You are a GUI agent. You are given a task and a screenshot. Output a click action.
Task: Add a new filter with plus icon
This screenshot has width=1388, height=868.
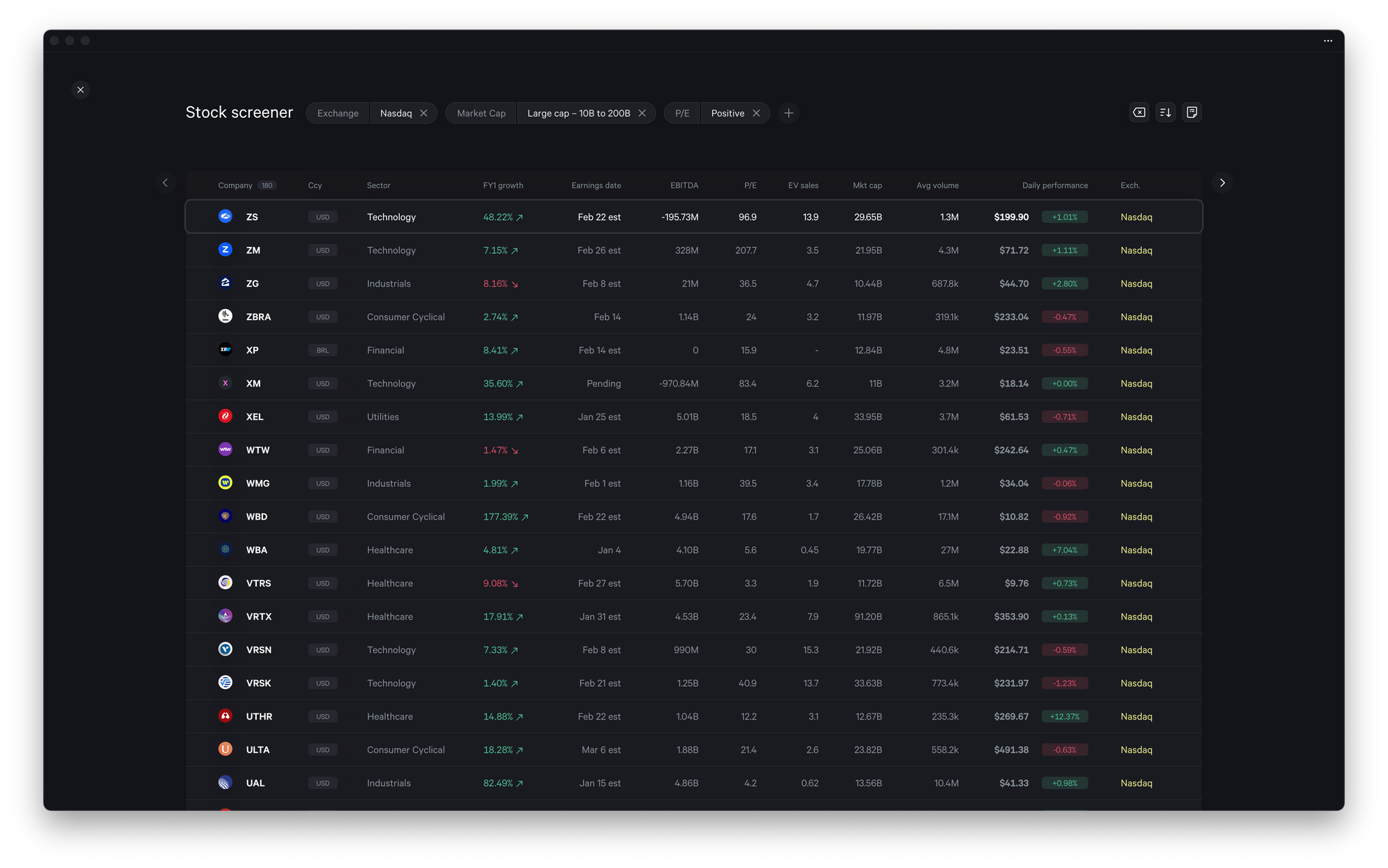click(x=788, y=113)
